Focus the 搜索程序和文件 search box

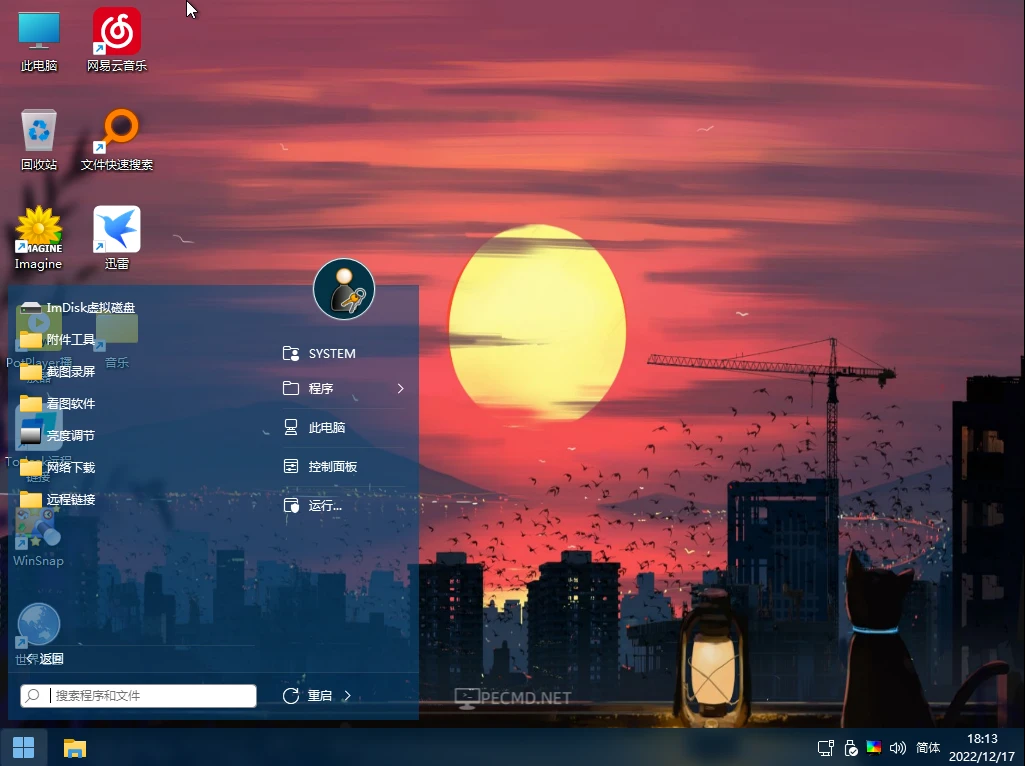138,695
